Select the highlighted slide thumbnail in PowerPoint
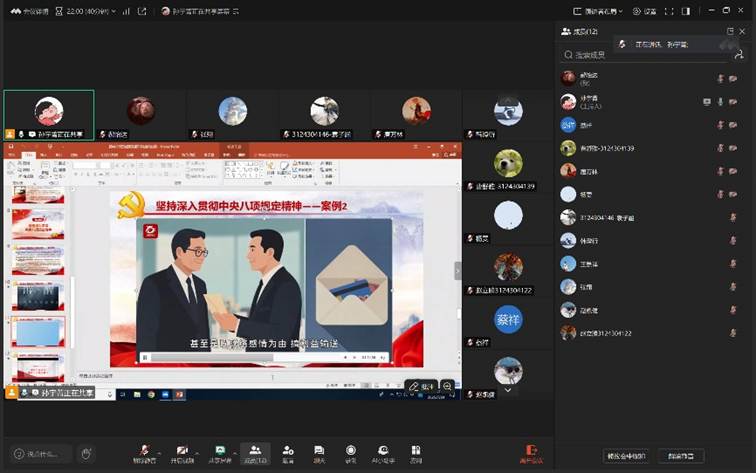Screen dimensions: 756x473 click(x=37, y=331)
